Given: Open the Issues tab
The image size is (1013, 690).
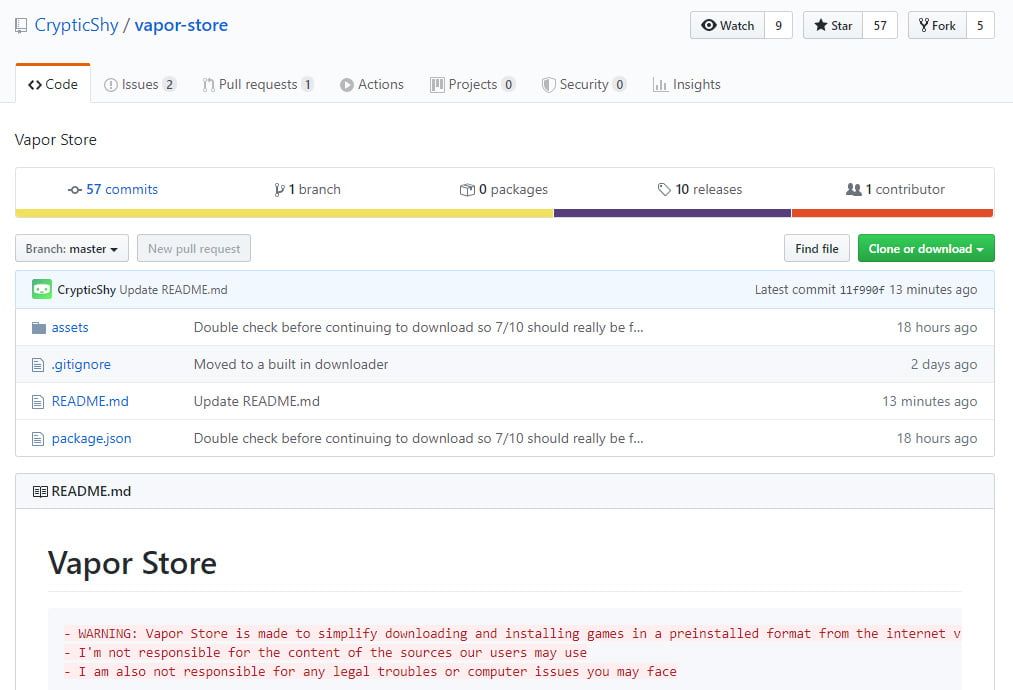Looking at the screenshot, I should pyautogui.click(x=140, y=84).
